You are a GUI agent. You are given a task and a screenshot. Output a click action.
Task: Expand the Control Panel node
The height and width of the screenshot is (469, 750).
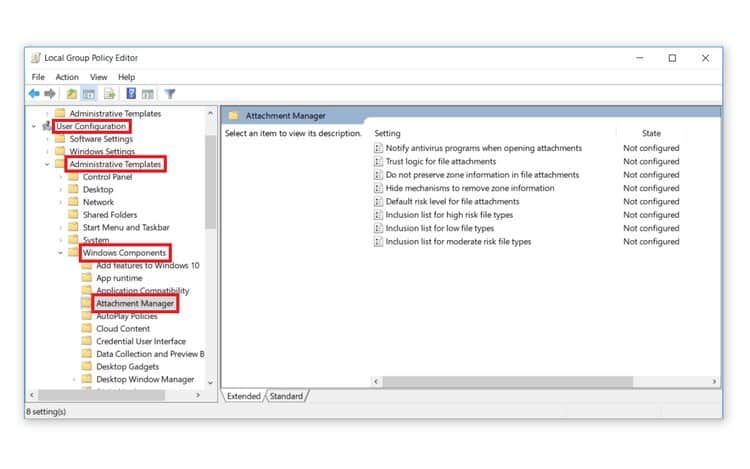click(61, 177)
